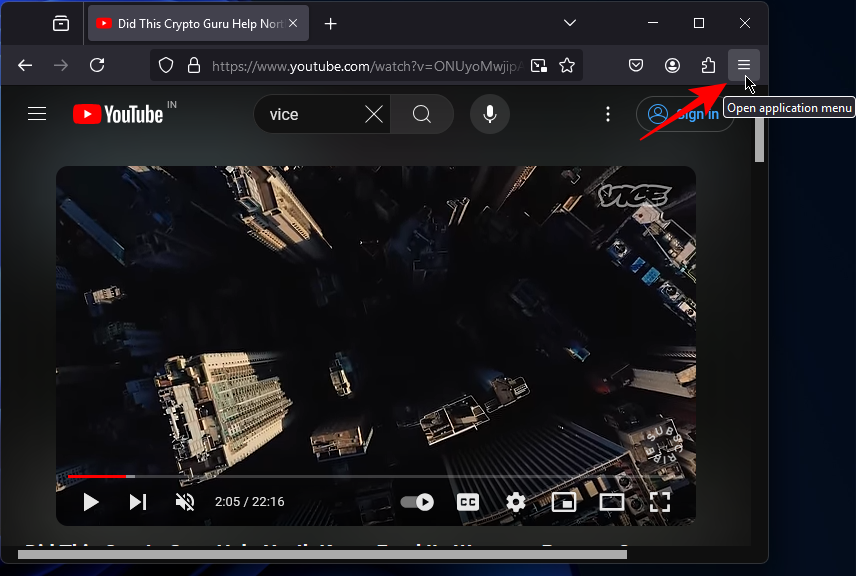Reload the current page
Image resolution: width=856 pixels, height=576 pixels.
pyautogui.click(x=97, y=65)
